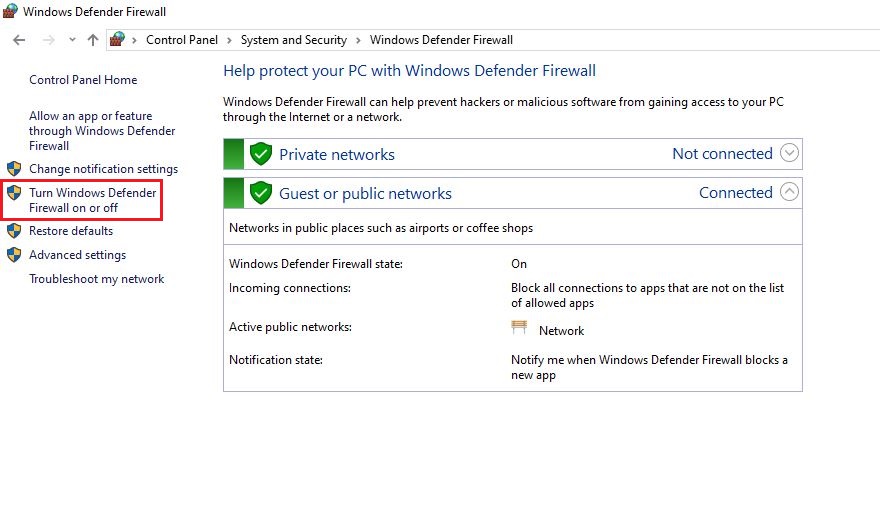Expand chevron after System and Security

358,40
